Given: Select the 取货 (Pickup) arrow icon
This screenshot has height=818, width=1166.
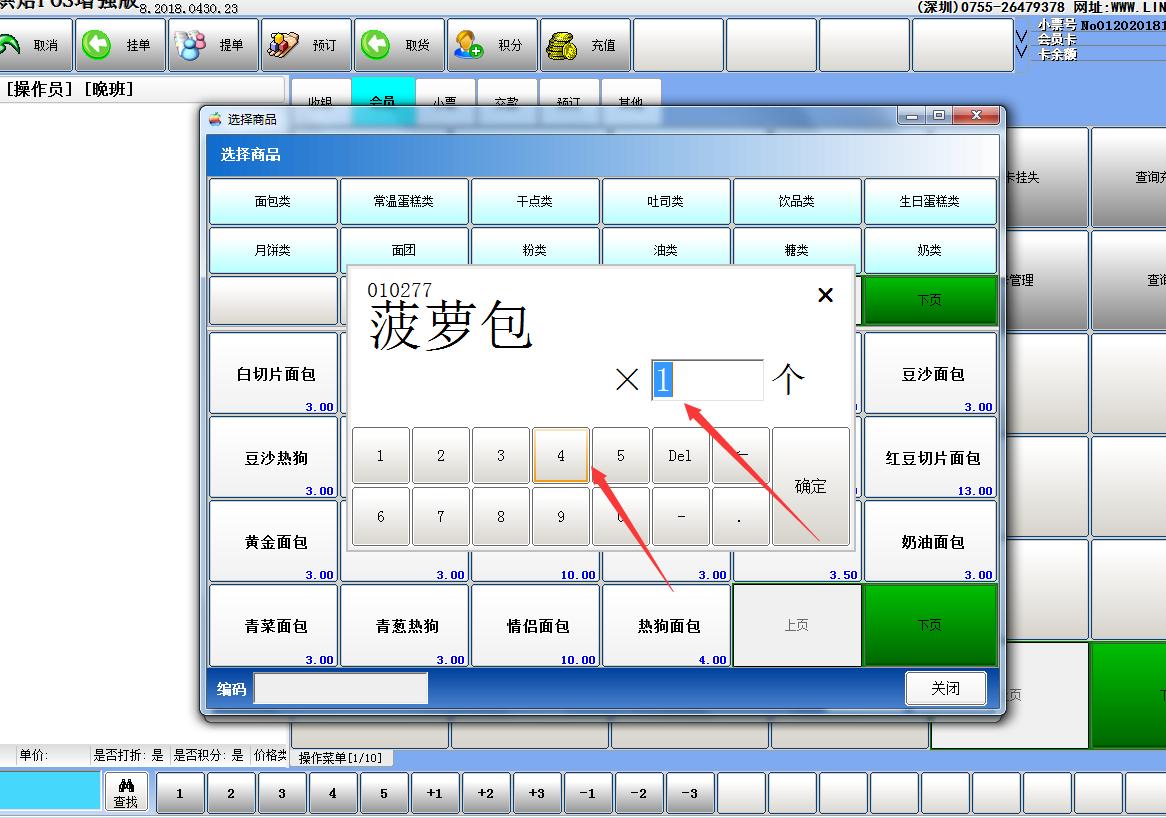Looking at the screenshot, I should [373, 43].
